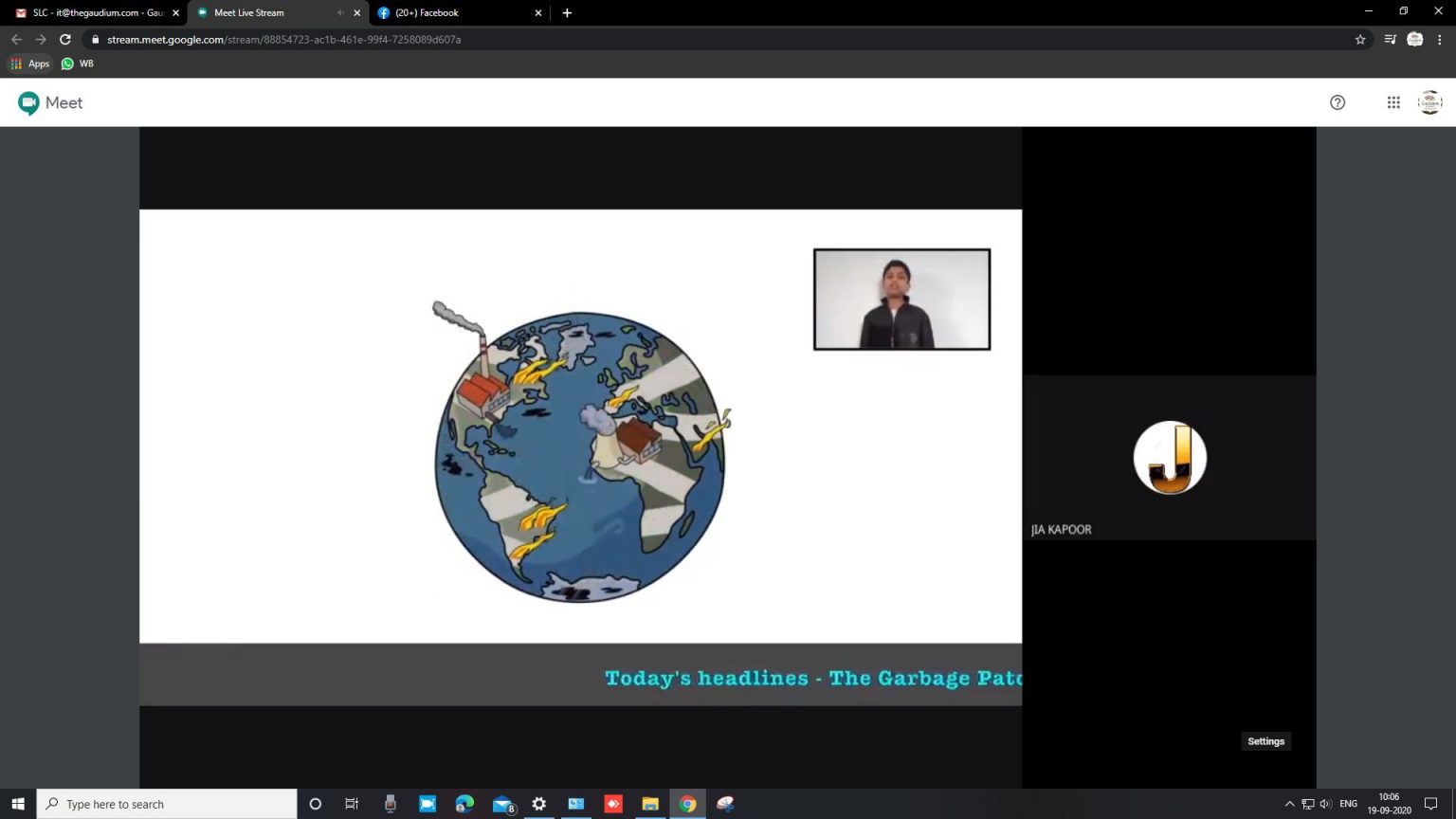
Task: Click the Google account avatar in Meet
Action: (1429, 102)
